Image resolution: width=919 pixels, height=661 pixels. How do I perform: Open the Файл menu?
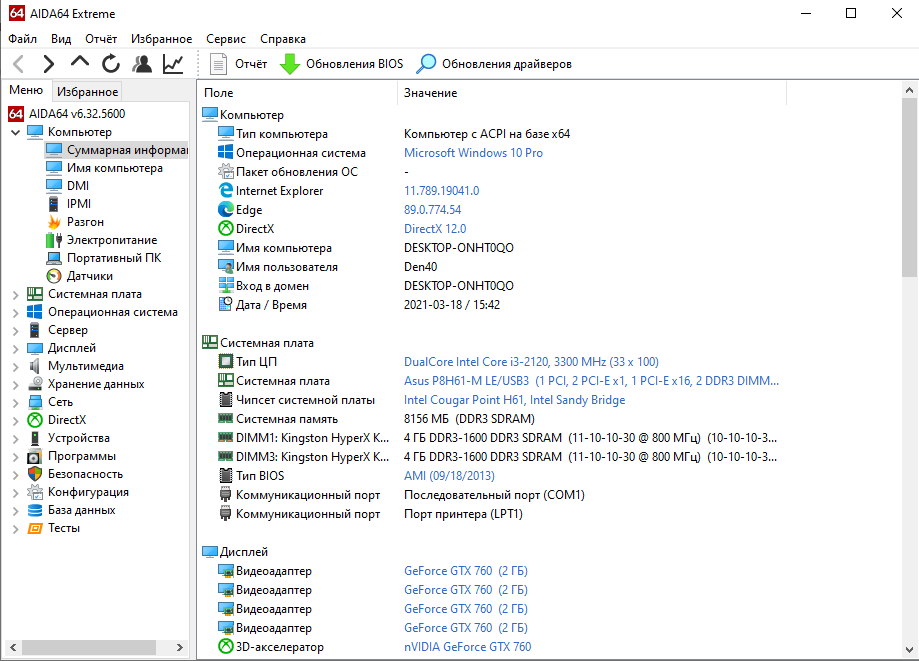click(x=22, y=39)
